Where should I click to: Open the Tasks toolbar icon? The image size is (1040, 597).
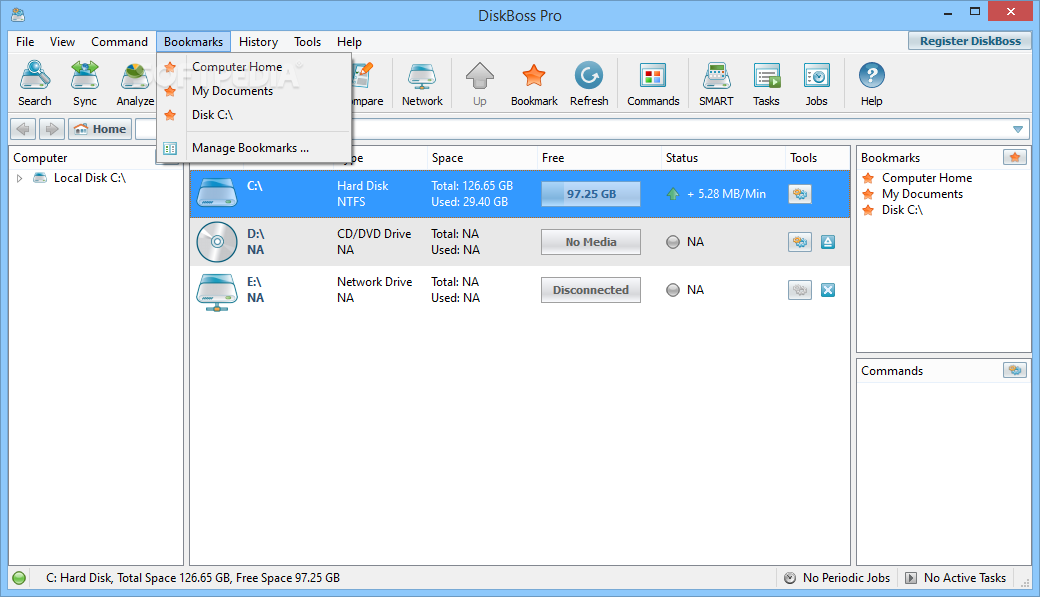coord(766,84)
